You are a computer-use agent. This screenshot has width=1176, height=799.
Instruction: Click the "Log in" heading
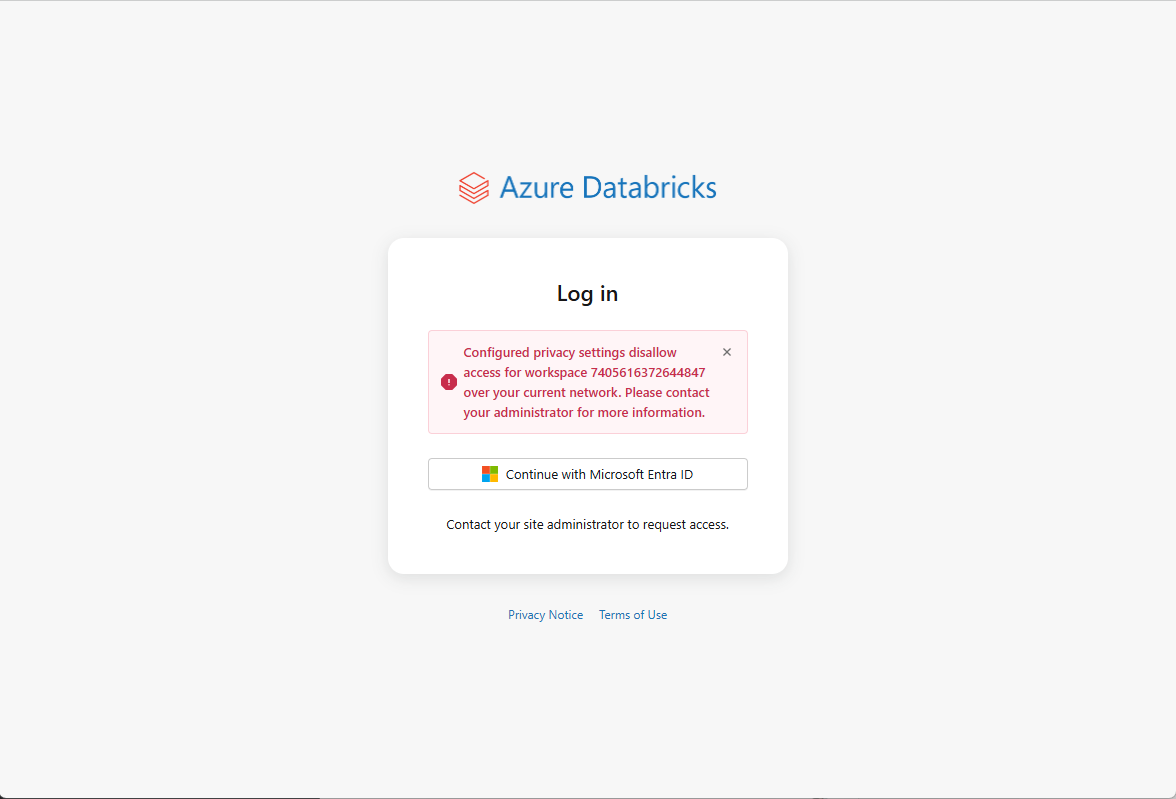pyautogui.click(x=587, y=294)
